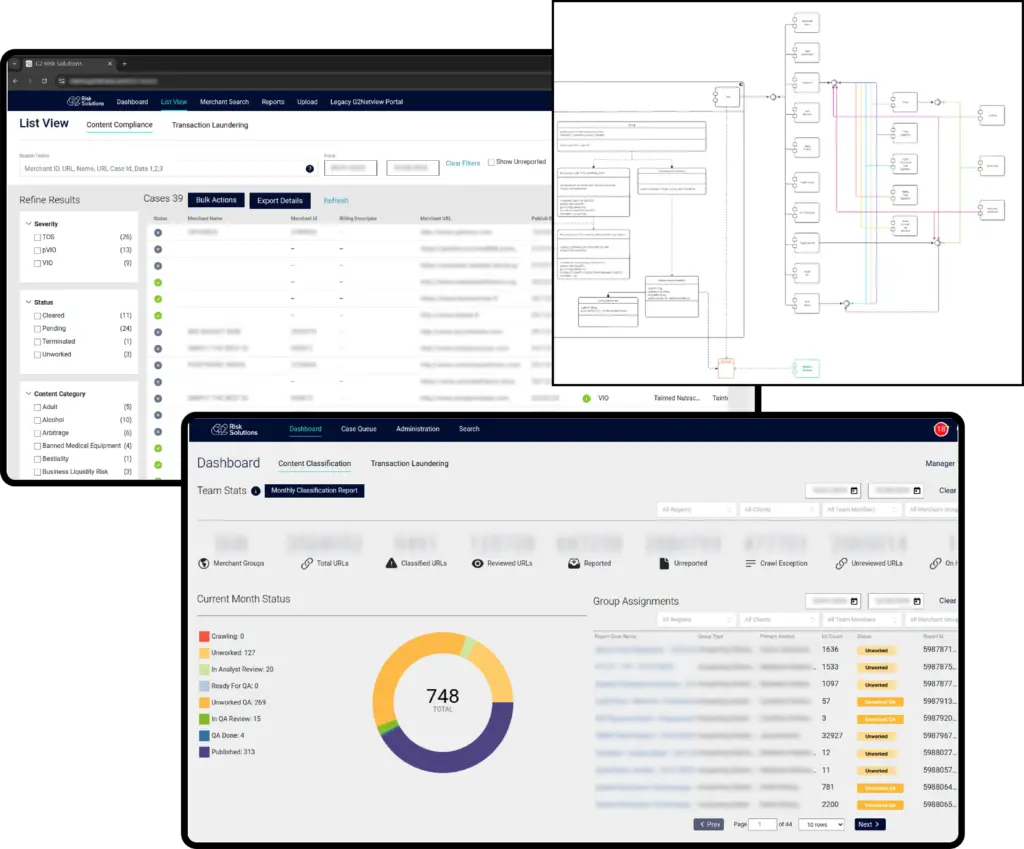Open Merchant Search from the navigation bar
The width and height of the screenshot is (1024, 849).
224,101
